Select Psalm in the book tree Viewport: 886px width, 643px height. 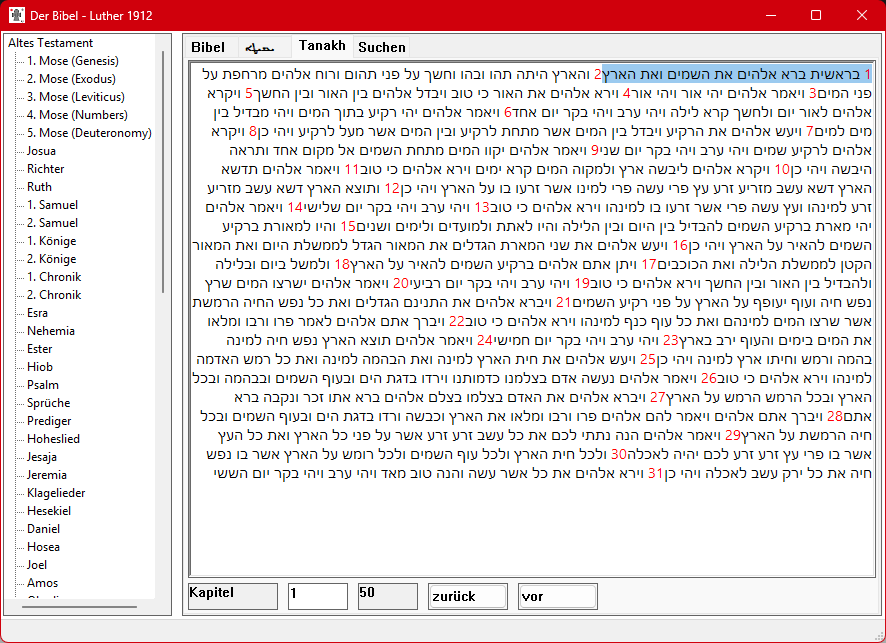(43, 385)
